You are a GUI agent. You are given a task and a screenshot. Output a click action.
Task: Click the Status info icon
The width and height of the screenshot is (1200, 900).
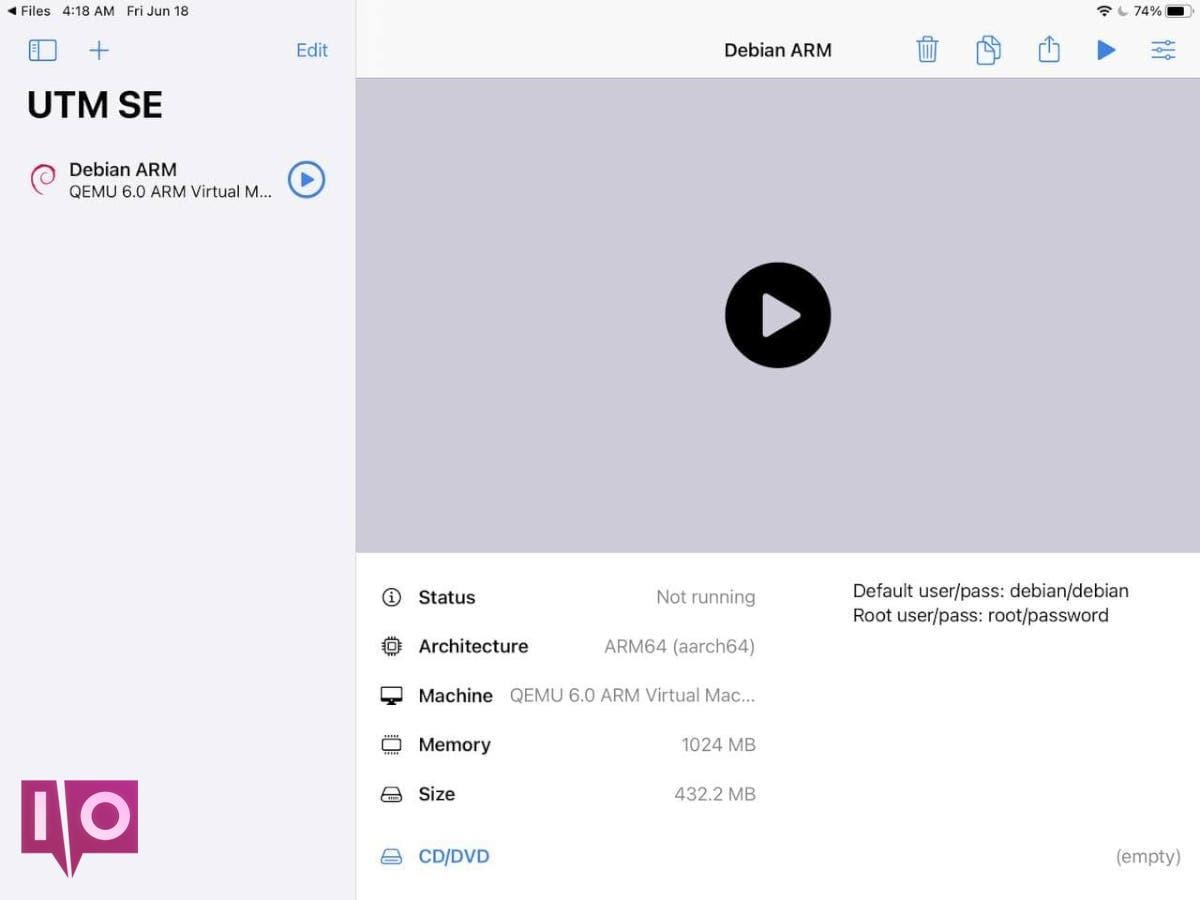coord(391,597)
